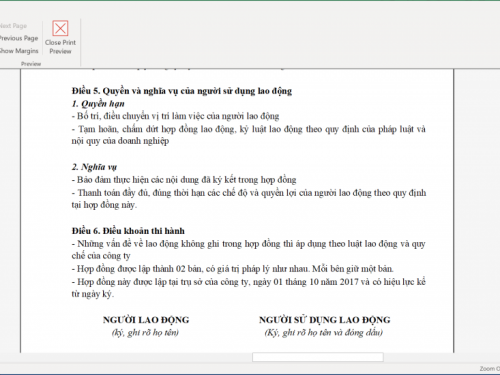Go to Previous Page in preview
Viewport: 500px width, 375px height.
(19, 38)
